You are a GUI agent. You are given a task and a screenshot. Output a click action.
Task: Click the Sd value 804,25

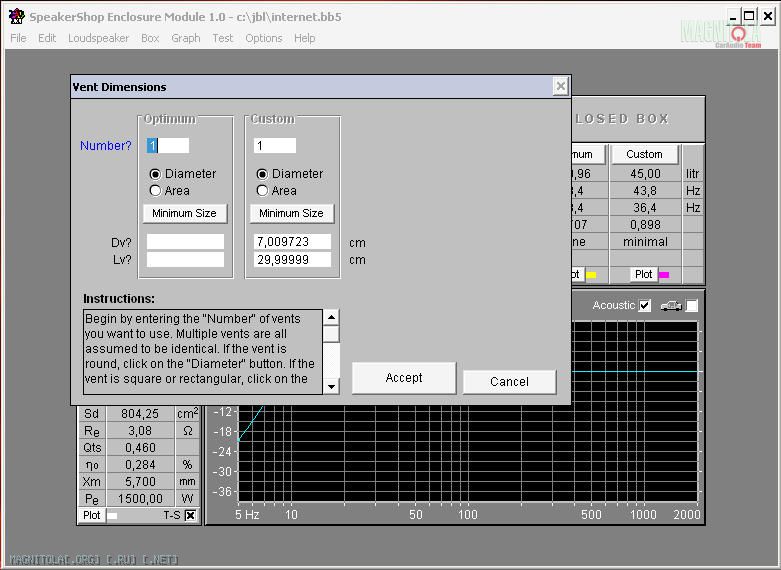(x=140, y=414)
